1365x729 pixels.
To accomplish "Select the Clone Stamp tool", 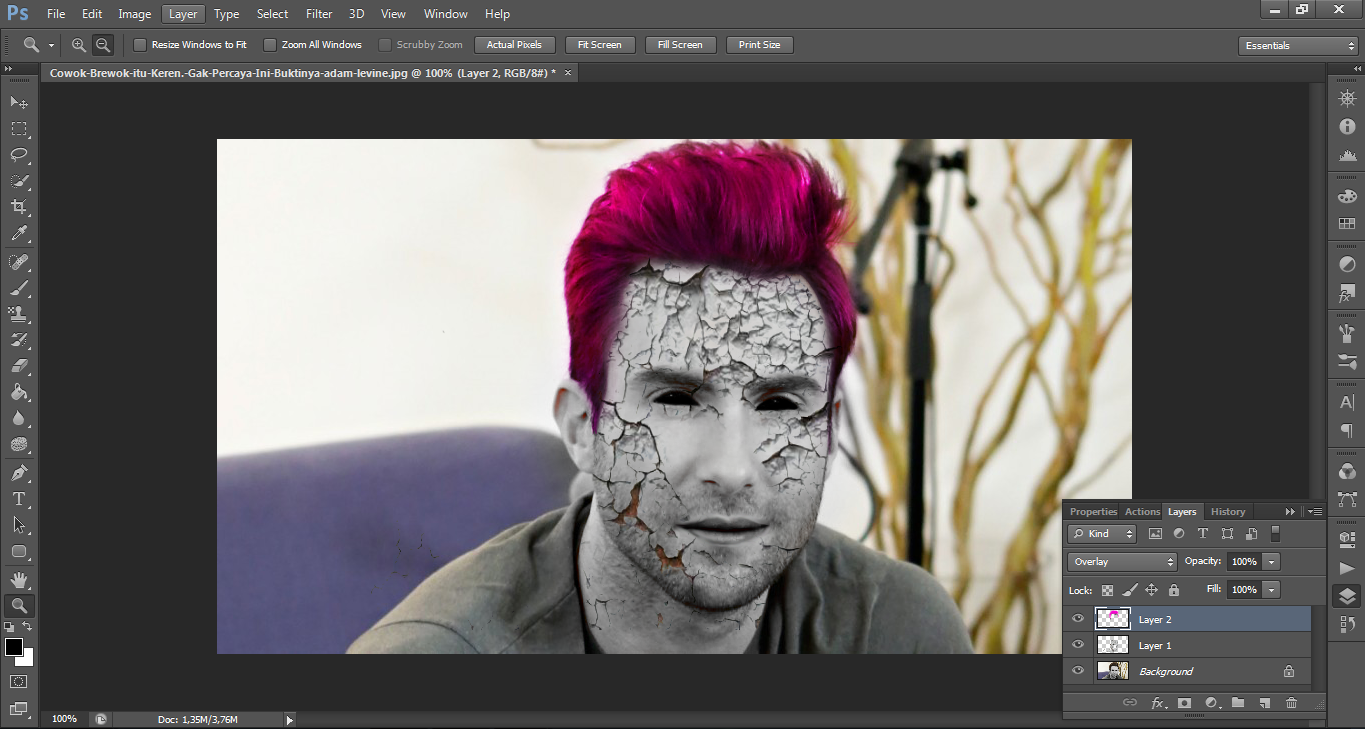I will (19, 314).
